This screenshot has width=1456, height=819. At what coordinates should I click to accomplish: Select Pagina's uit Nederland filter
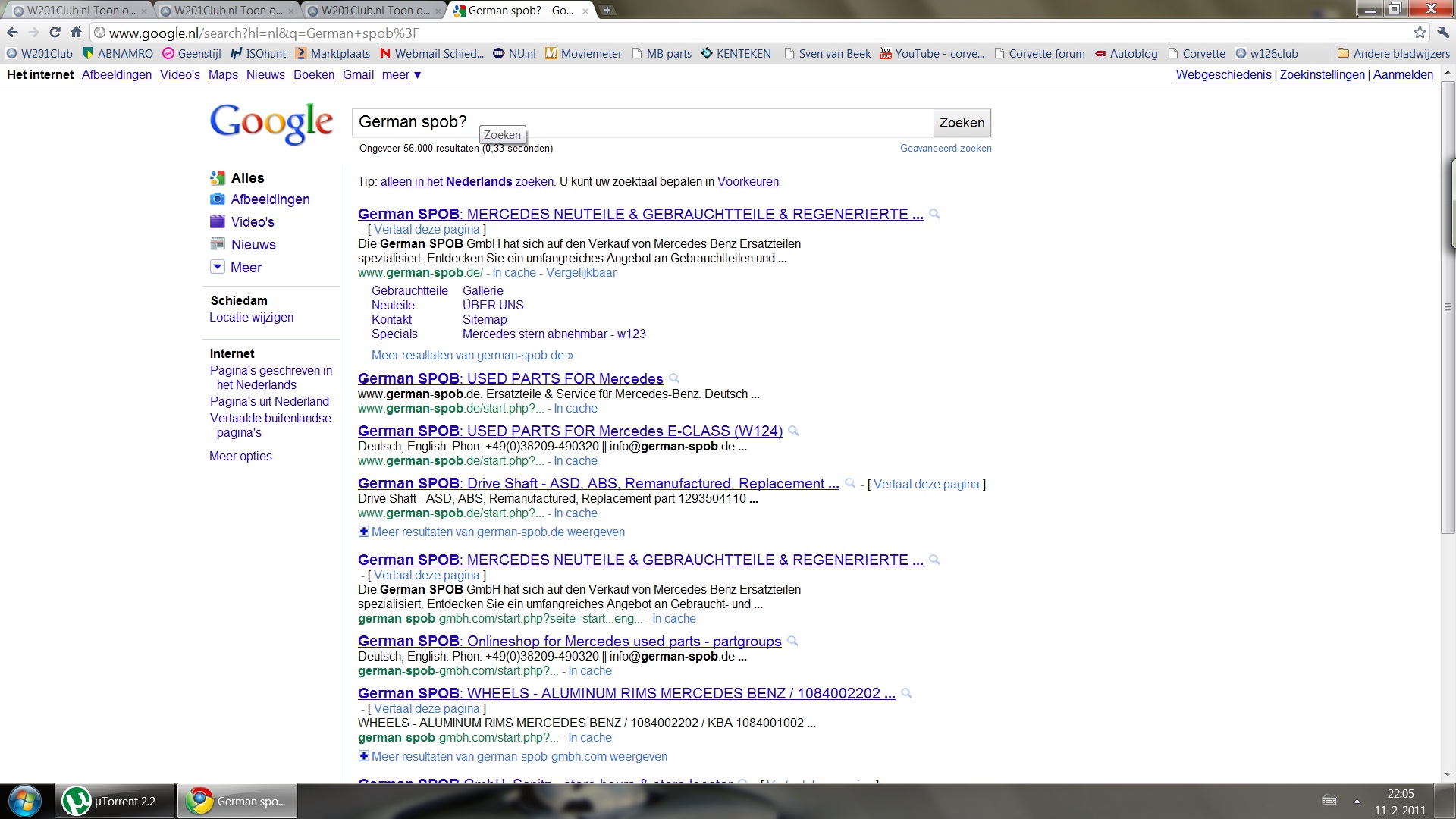click(269, 401)
